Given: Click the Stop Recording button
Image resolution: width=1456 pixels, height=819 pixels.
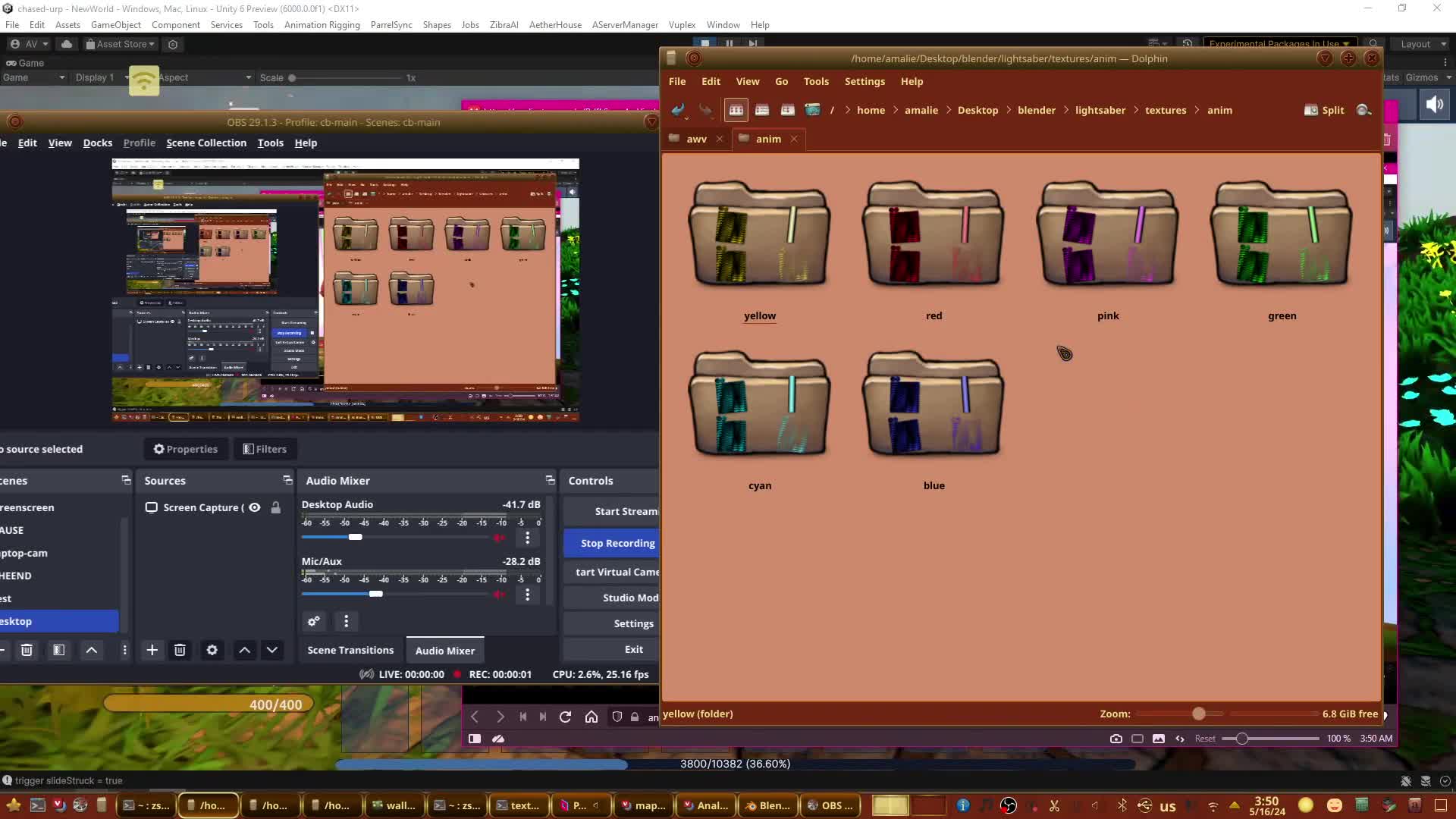Looking at the screenshot, I should [x=617, y=543].
